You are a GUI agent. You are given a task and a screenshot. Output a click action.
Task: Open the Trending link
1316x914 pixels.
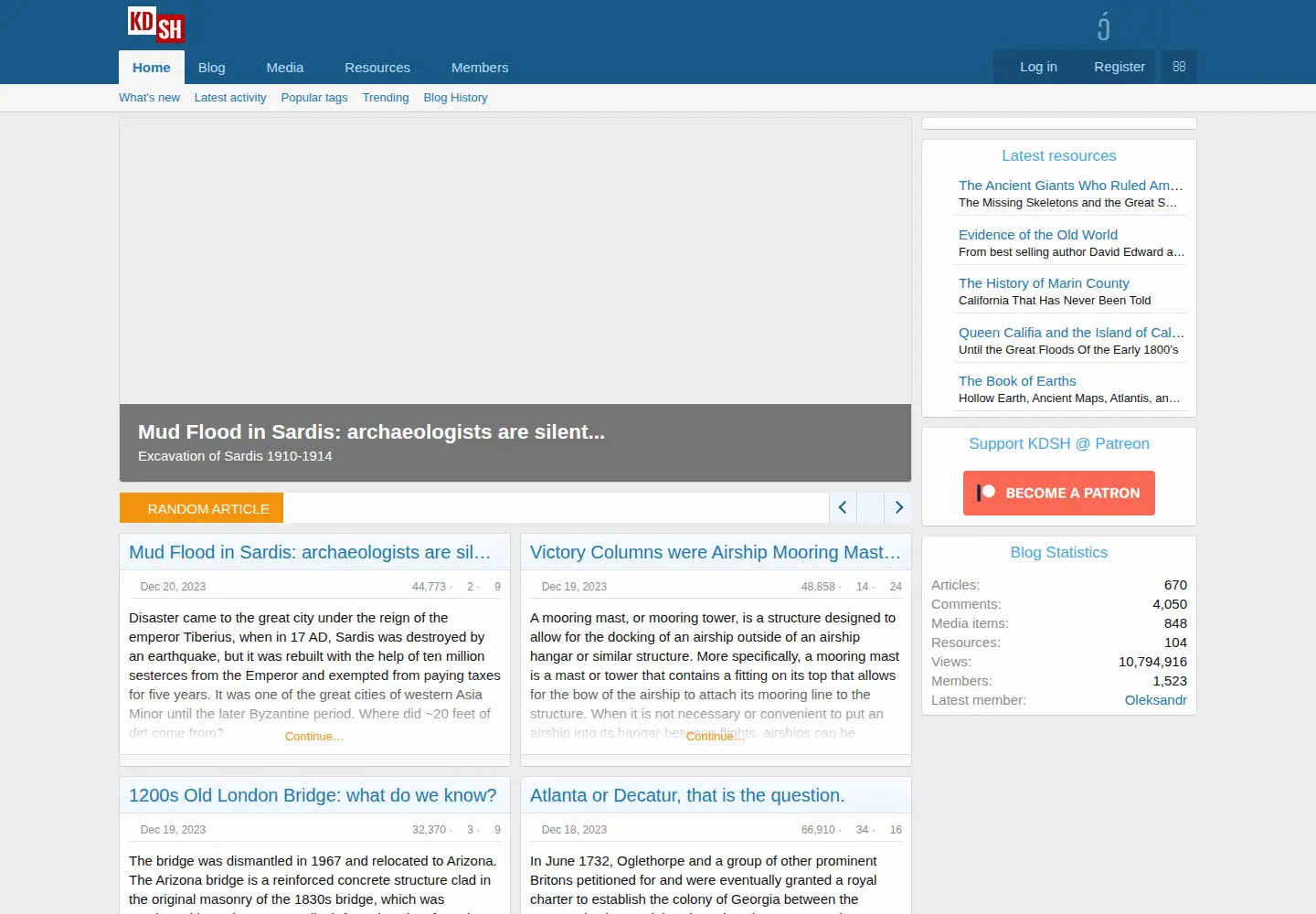386,98
